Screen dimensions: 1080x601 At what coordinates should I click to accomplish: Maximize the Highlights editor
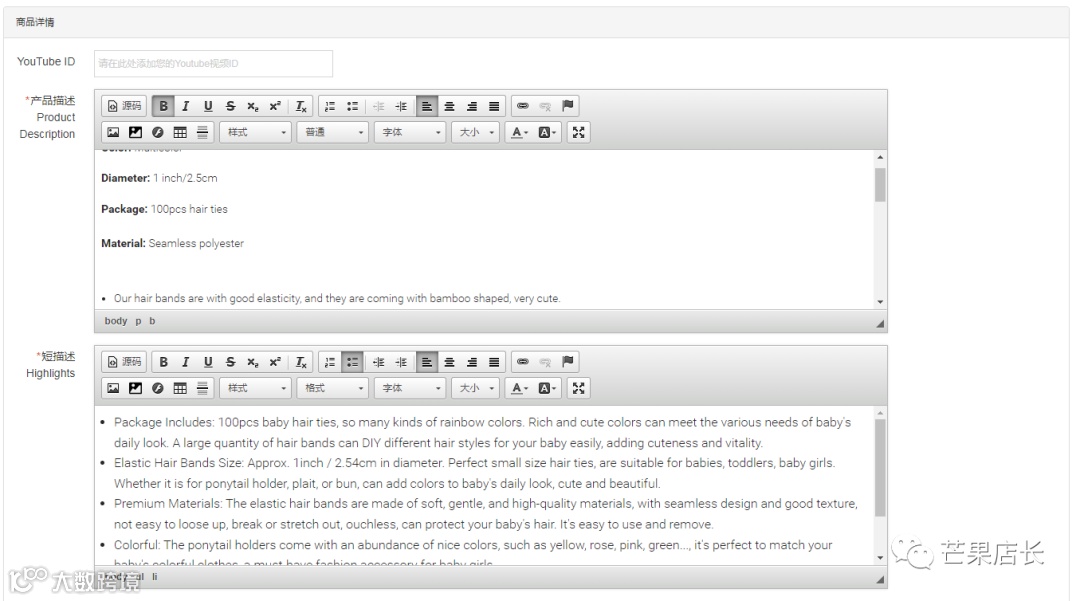(579, 388)
